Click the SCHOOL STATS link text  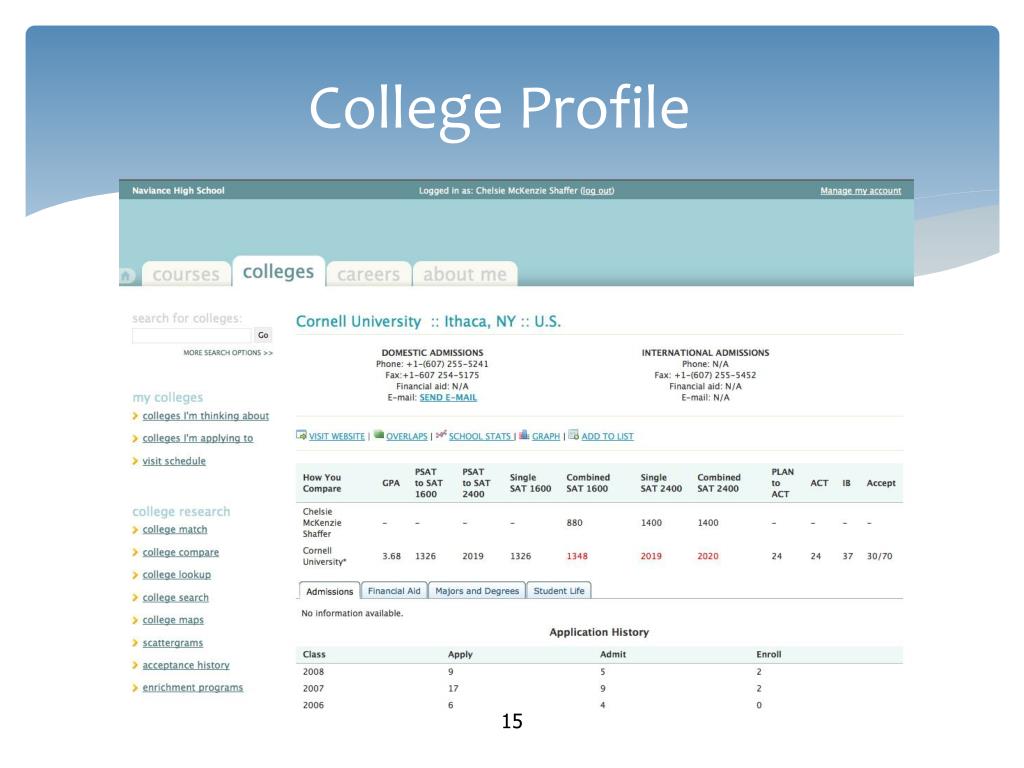pyautogui.click(x=480, y=436)
